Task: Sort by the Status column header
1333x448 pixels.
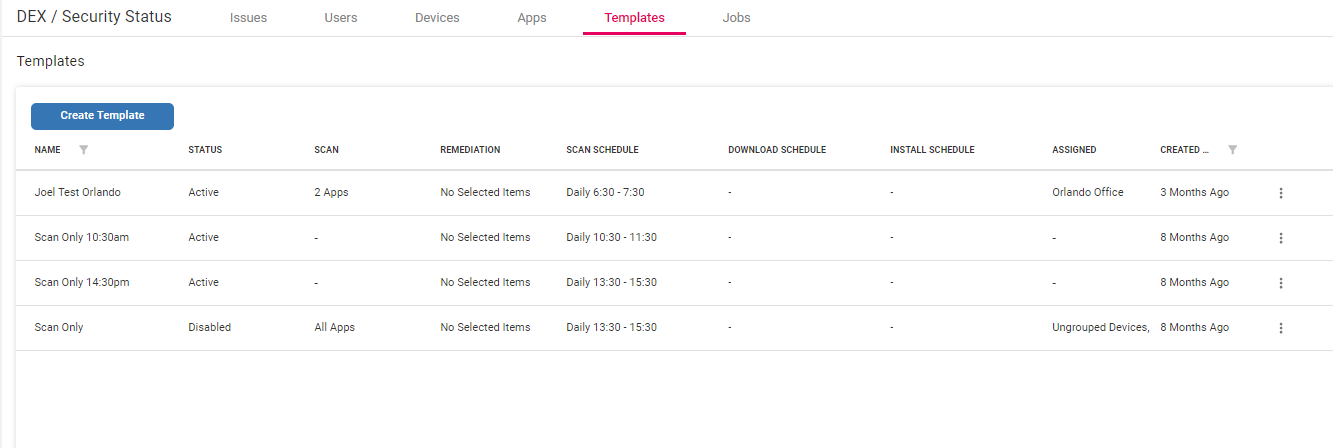Action: click(205, 150)
